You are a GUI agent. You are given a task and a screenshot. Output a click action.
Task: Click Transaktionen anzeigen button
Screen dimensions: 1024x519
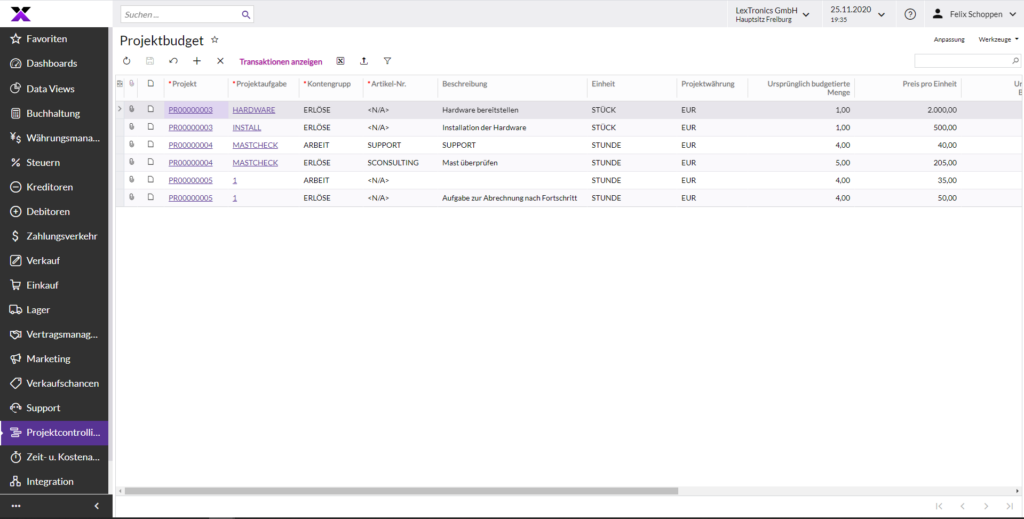tap(281, 61)
